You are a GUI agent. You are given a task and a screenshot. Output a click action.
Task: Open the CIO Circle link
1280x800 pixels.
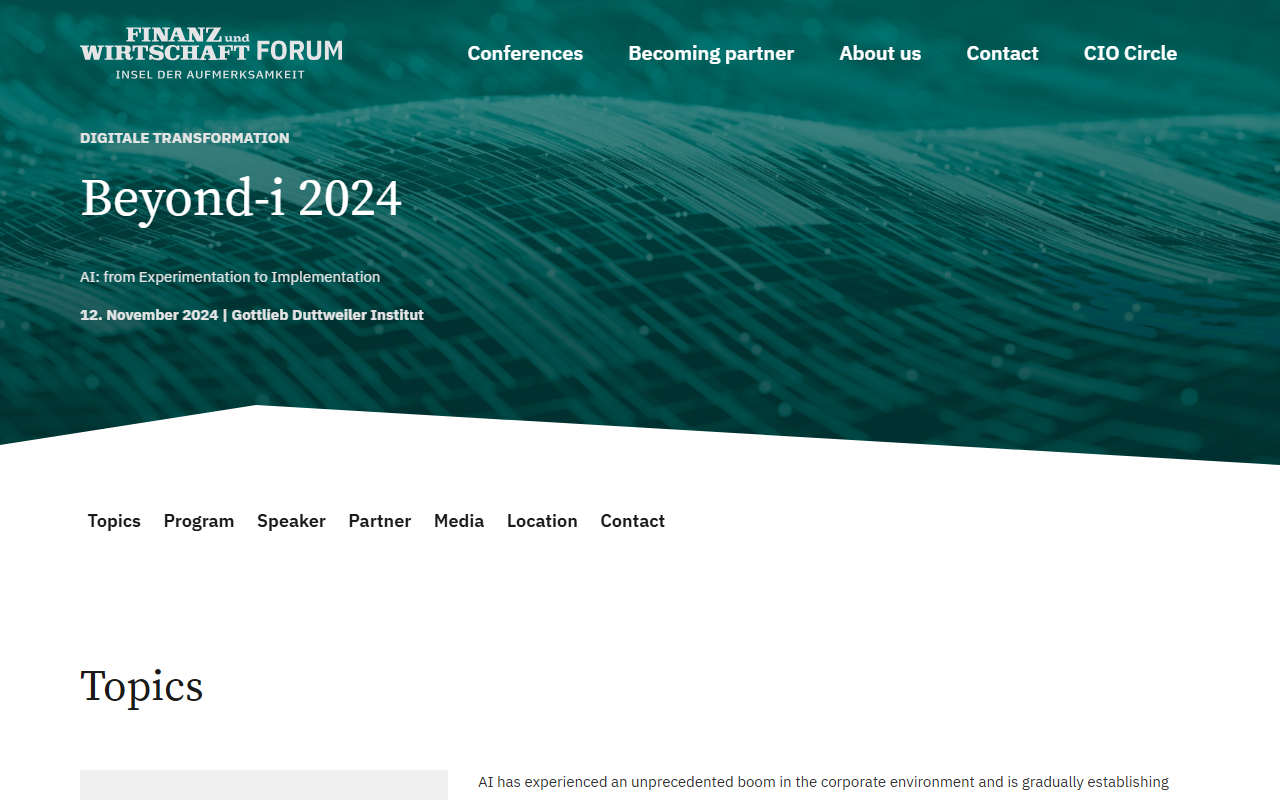click(x=1130, y=53)
